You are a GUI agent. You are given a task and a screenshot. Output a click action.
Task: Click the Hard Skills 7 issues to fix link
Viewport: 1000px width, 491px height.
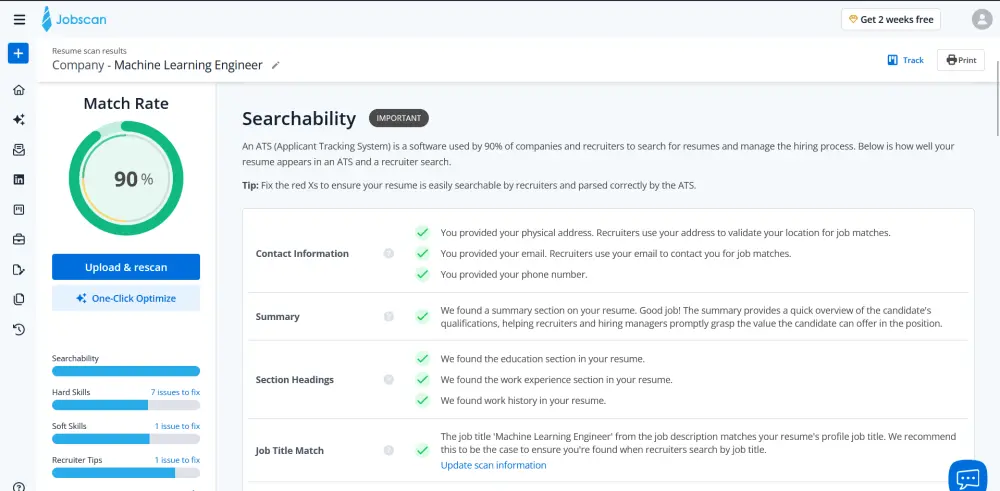pos(175,392)
